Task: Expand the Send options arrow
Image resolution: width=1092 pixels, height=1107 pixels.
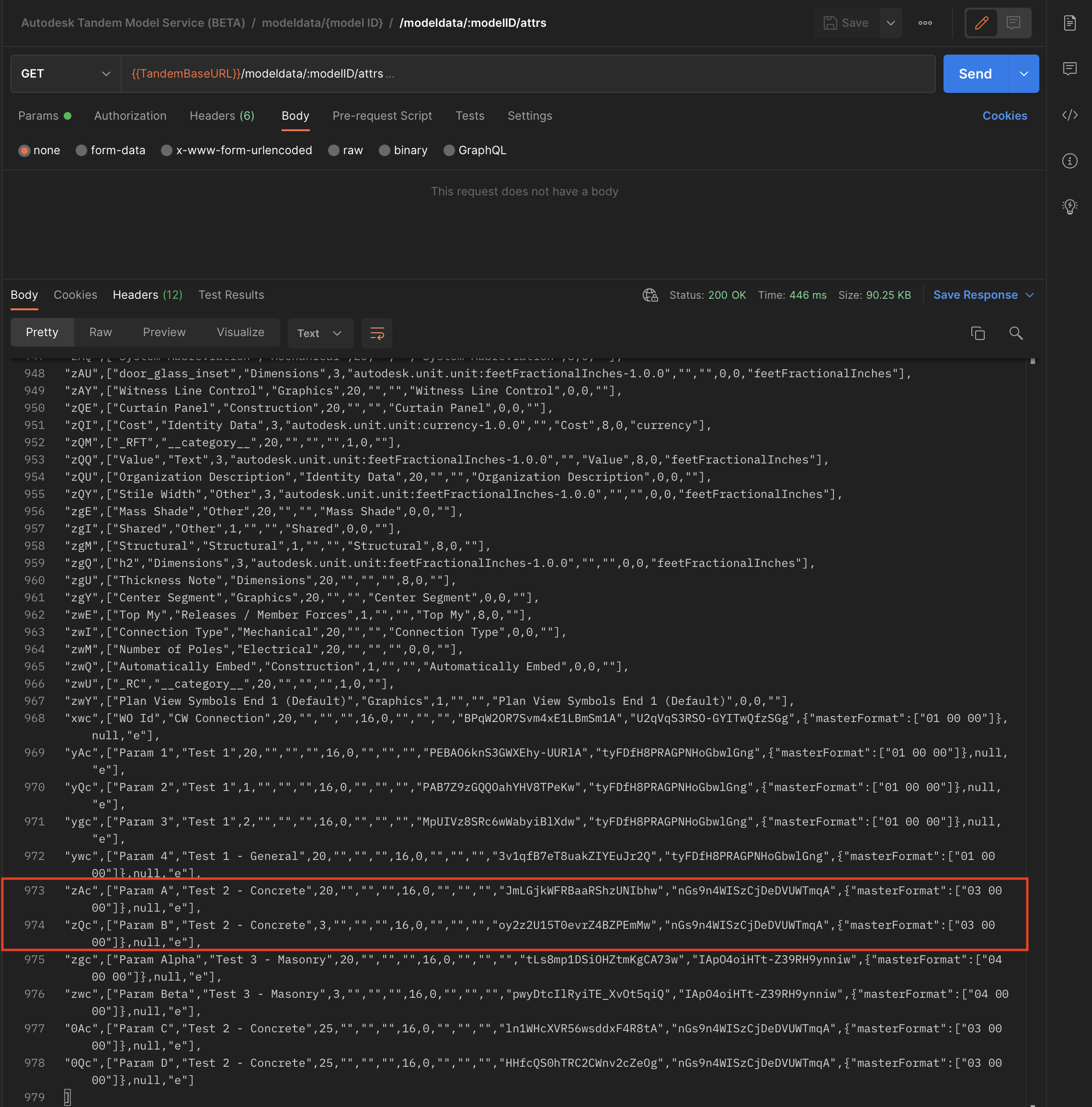Action: pos(1023,73)
